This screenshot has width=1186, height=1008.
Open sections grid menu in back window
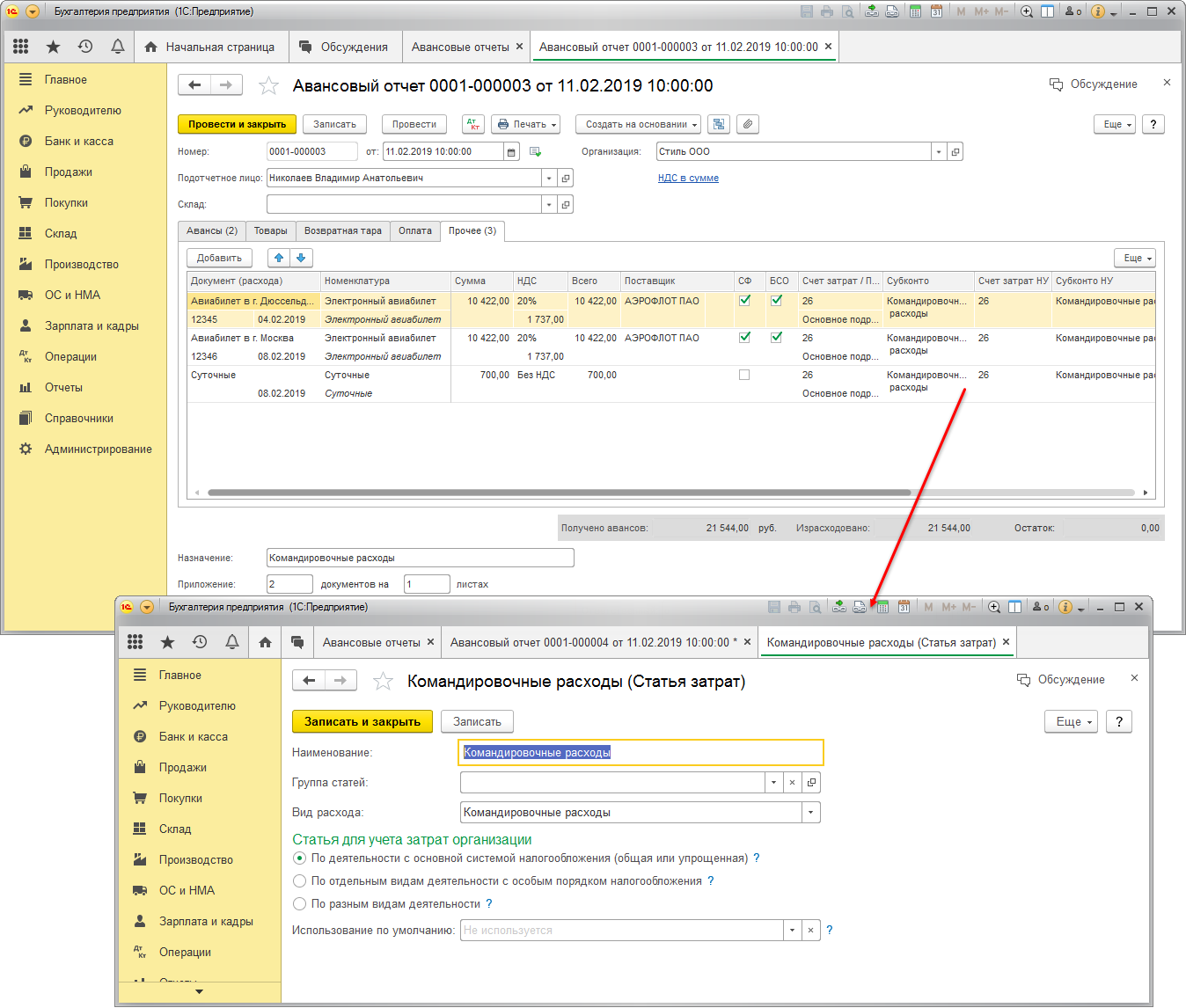tap(21, 47)
